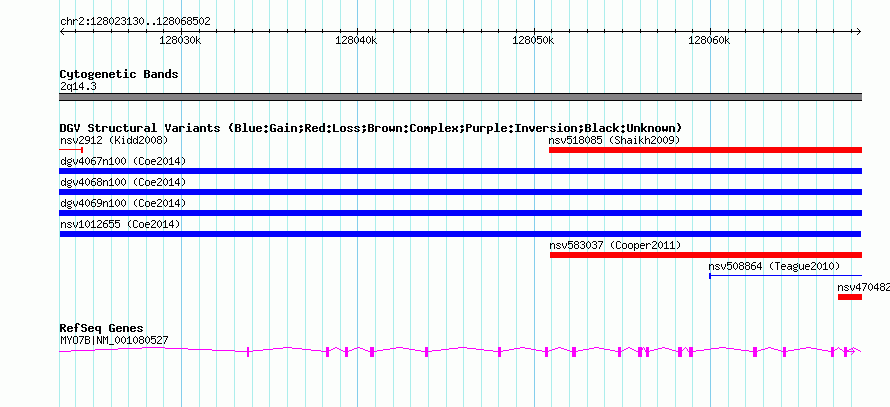Click the blue dgv4068n100 gain bar

tap(461, 192)
